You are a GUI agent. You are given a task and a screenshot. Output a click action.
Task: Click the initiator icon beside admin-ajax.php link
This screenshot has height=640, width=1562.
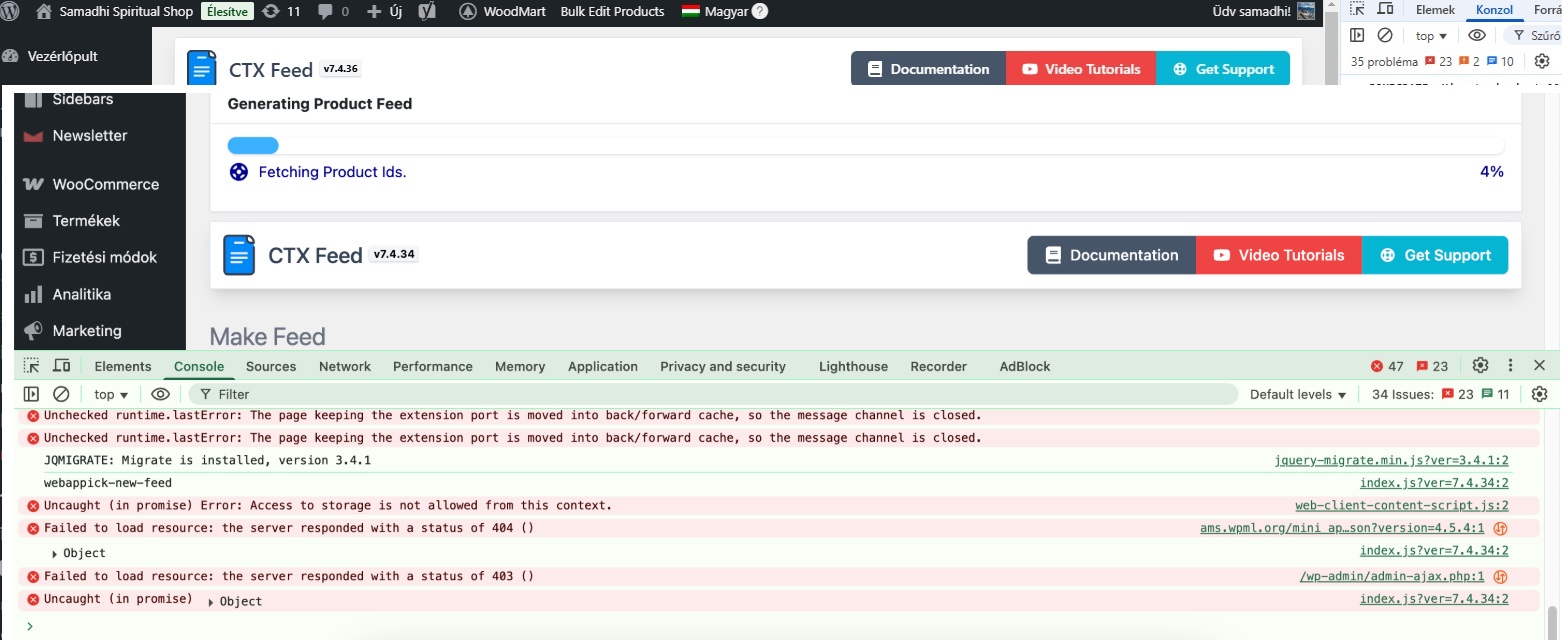1500,576
